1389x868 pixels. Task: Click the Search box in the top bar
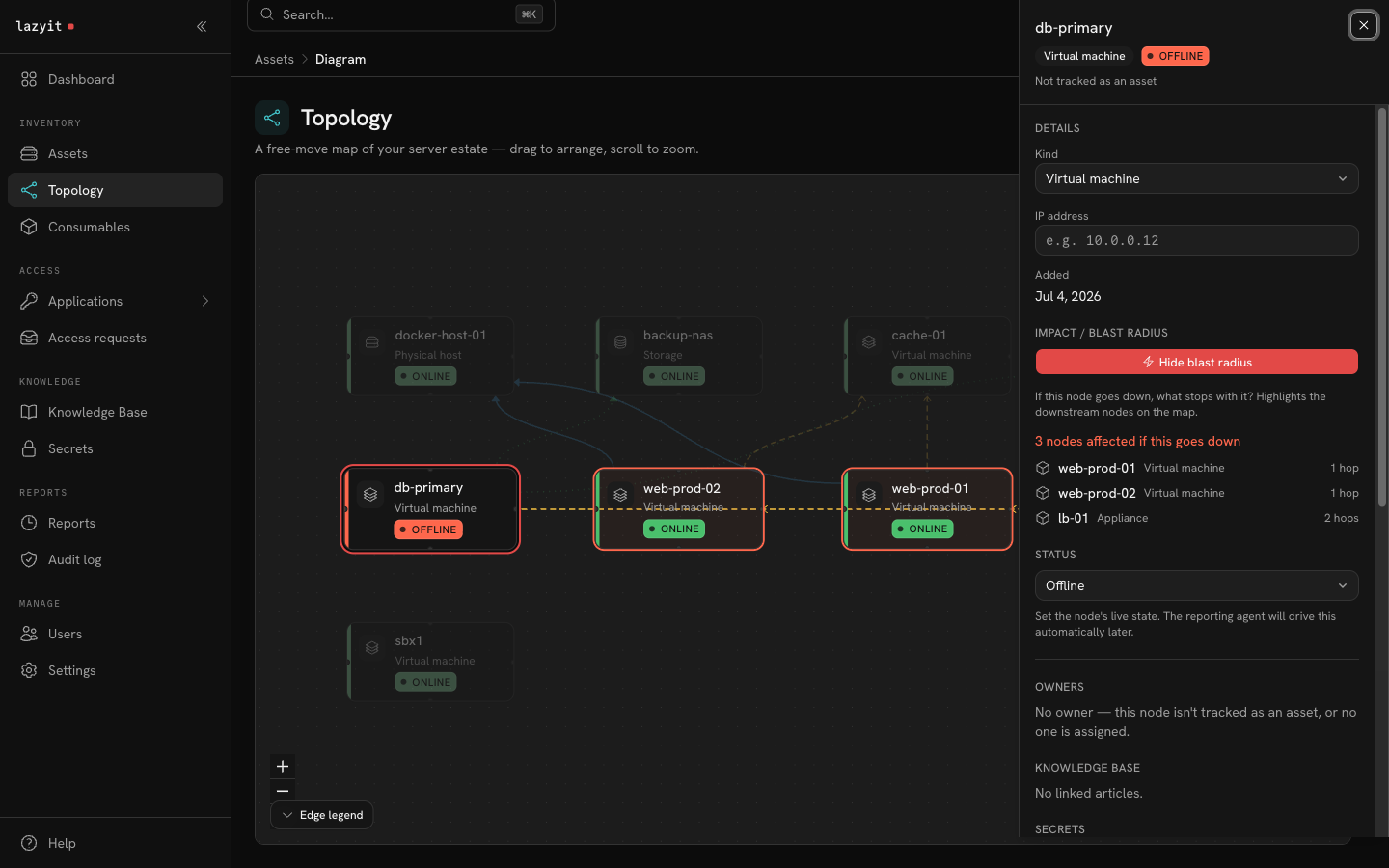(401, 14)
